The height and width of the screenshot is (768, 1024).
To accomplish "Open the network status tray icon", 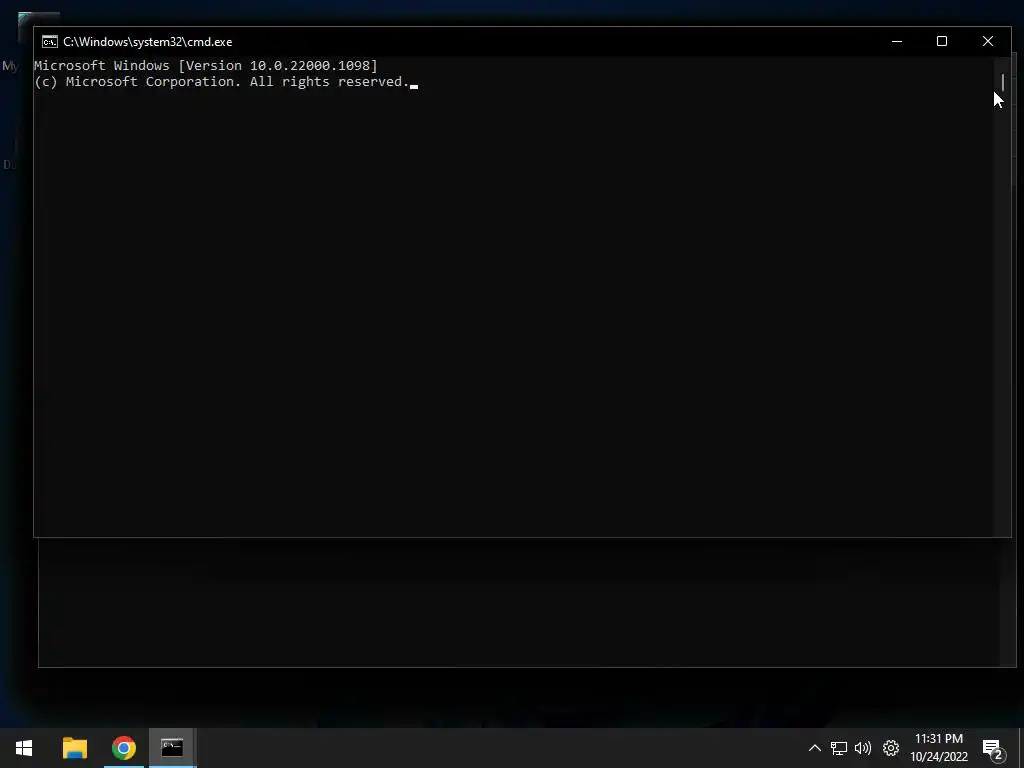I will coord(839,748).
